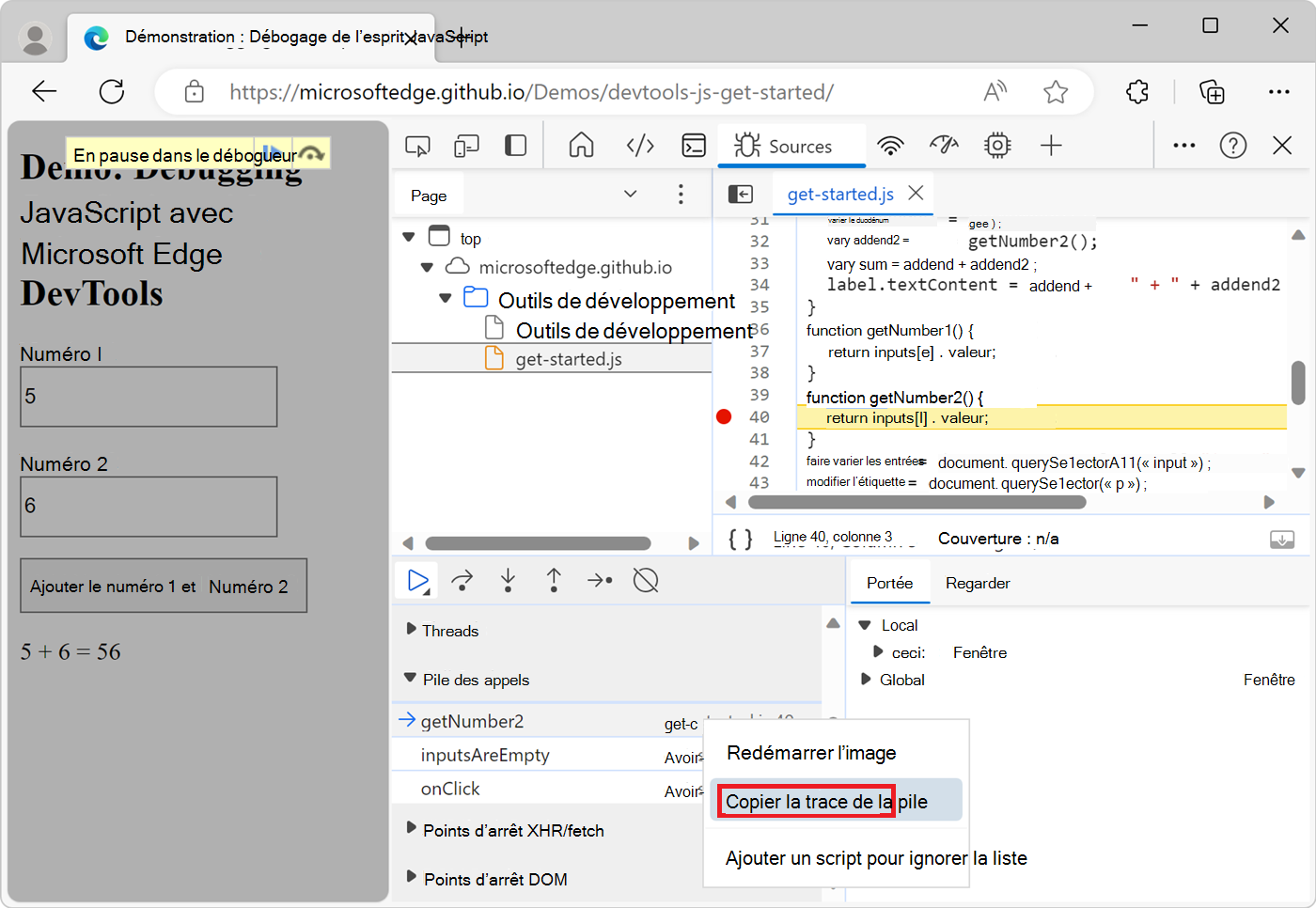Expand the Threads section

pos(411,629)
